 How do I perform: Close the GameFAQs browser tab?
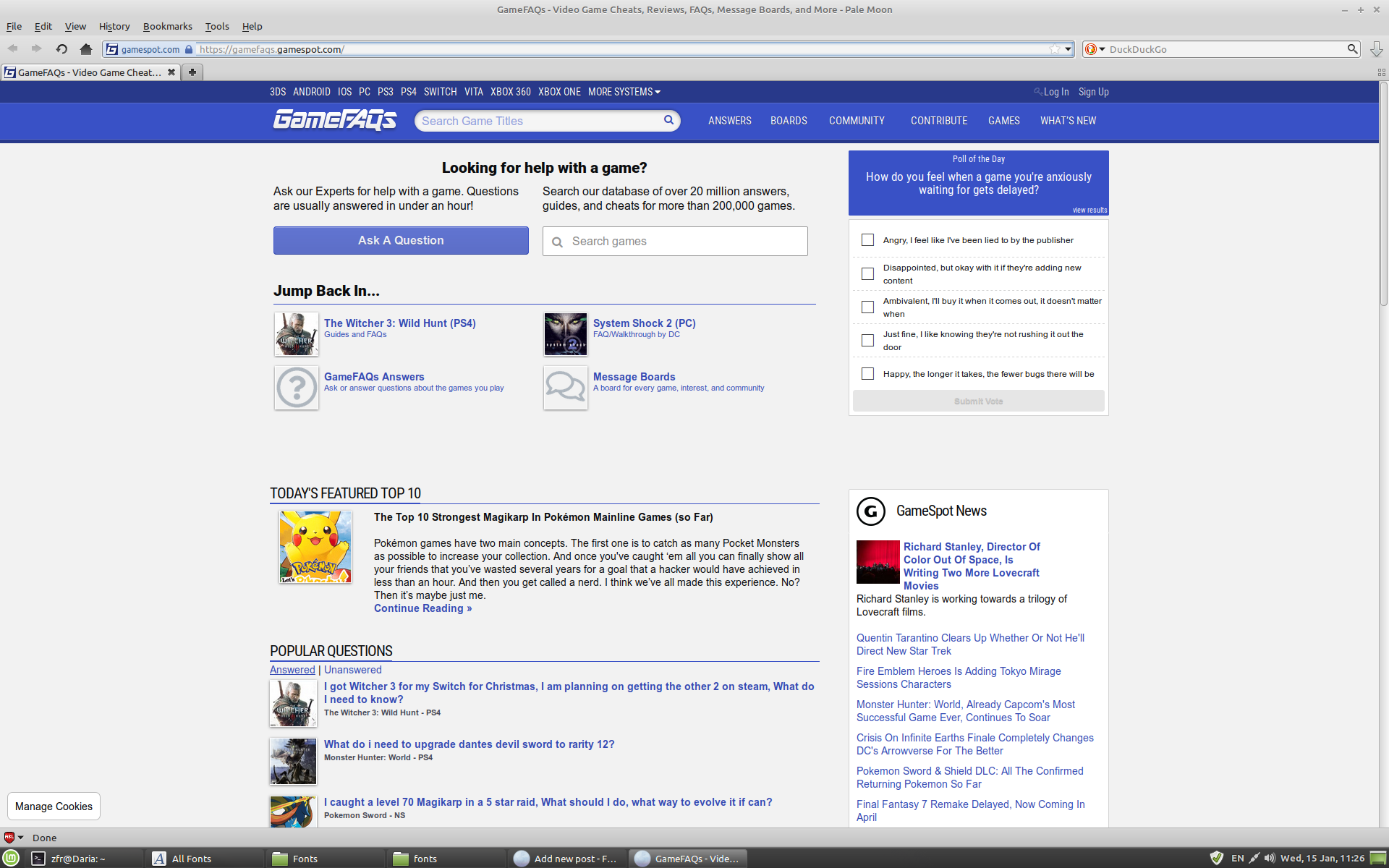click(171, 72)
